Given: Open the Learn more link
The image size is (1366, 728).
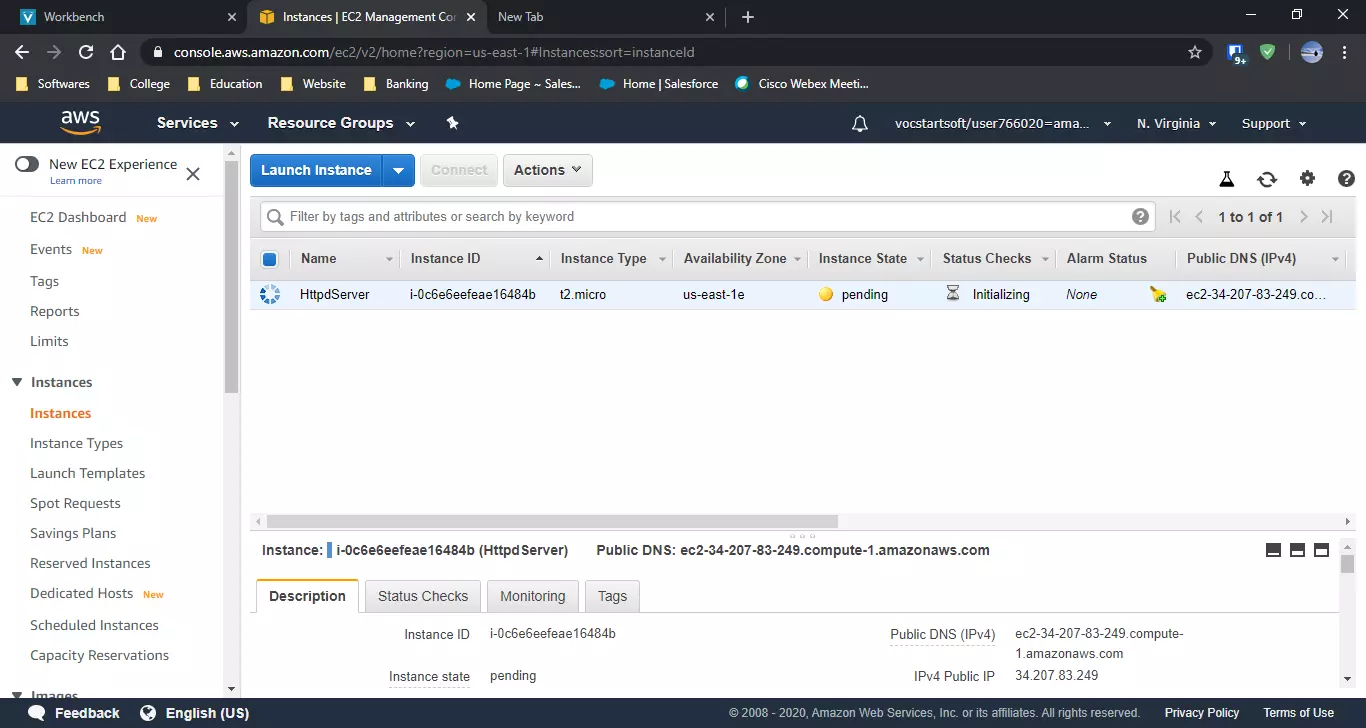Looking at the screenshot, I should 76,180.
